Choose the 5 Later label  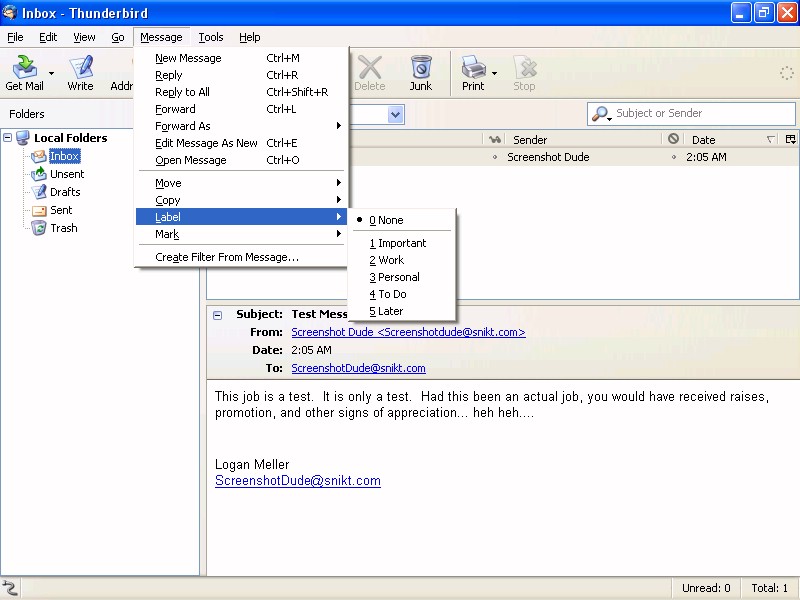[401, 311]
